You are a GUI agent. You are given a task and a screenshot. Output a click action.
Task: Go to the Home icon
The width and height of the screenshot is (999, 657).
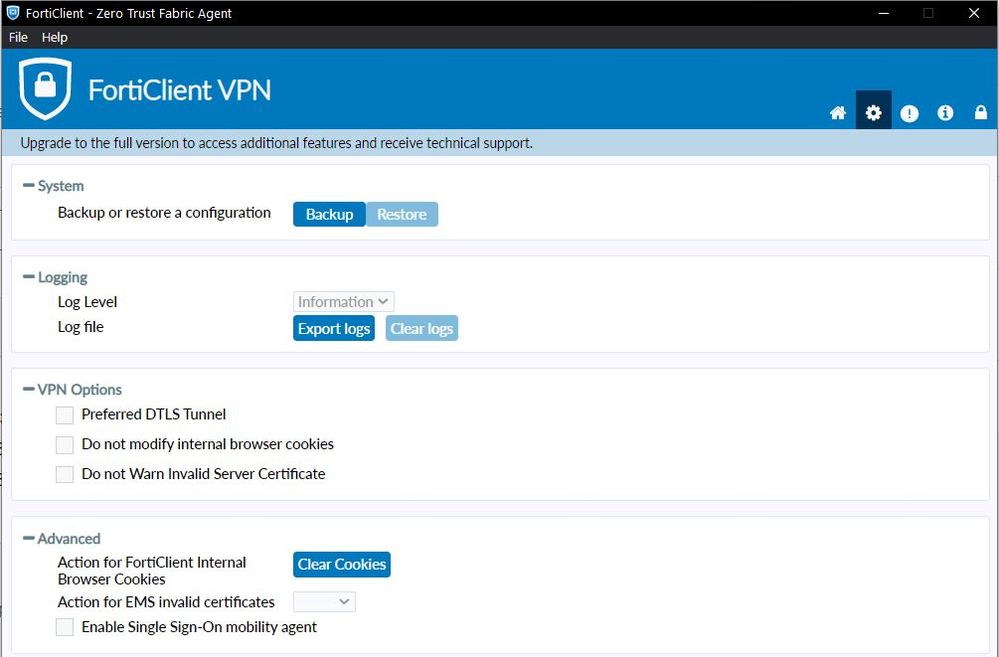[x=838, y=113]
